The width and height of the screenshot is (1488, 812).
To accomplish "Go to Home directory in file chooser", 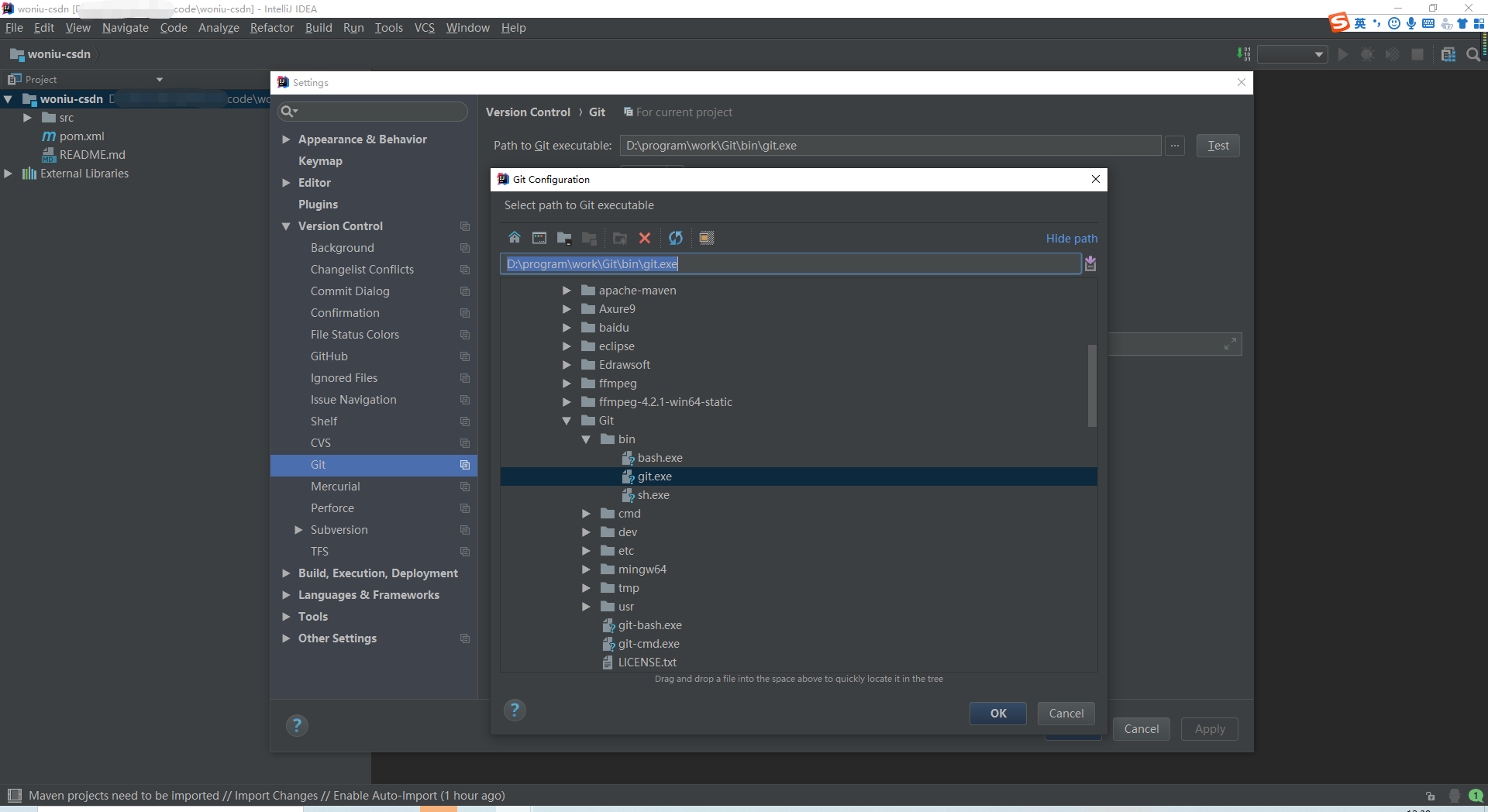I will (x=515, y=238).
